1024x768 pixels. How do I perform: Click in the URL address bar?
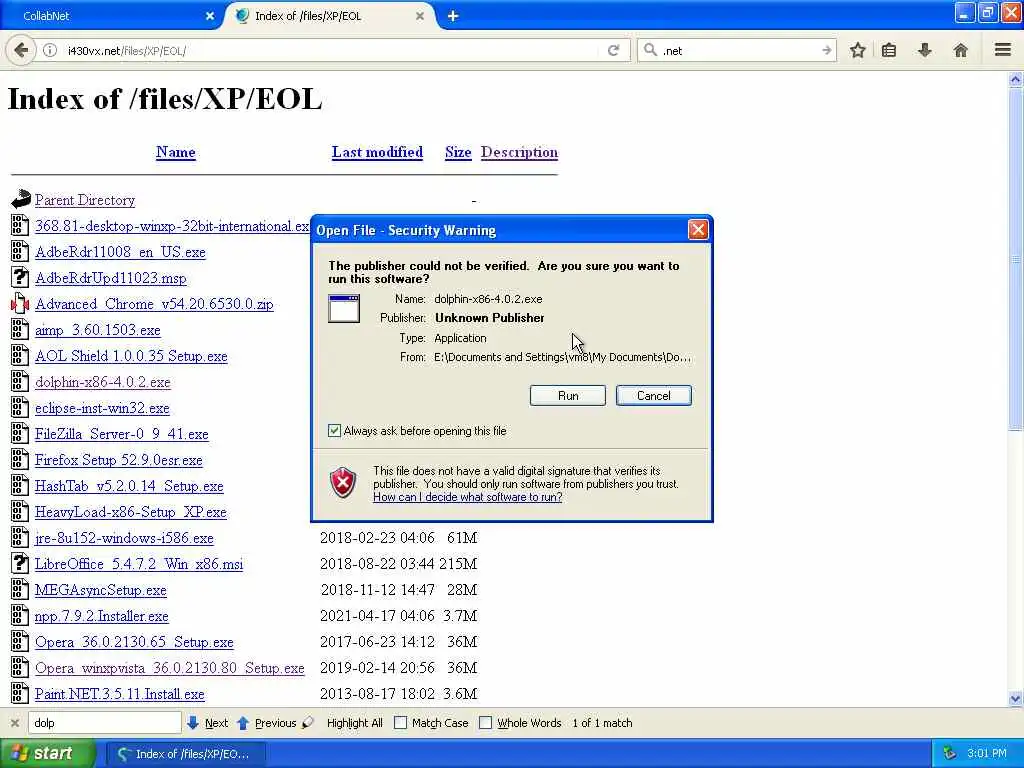click(x=330, y=50)
